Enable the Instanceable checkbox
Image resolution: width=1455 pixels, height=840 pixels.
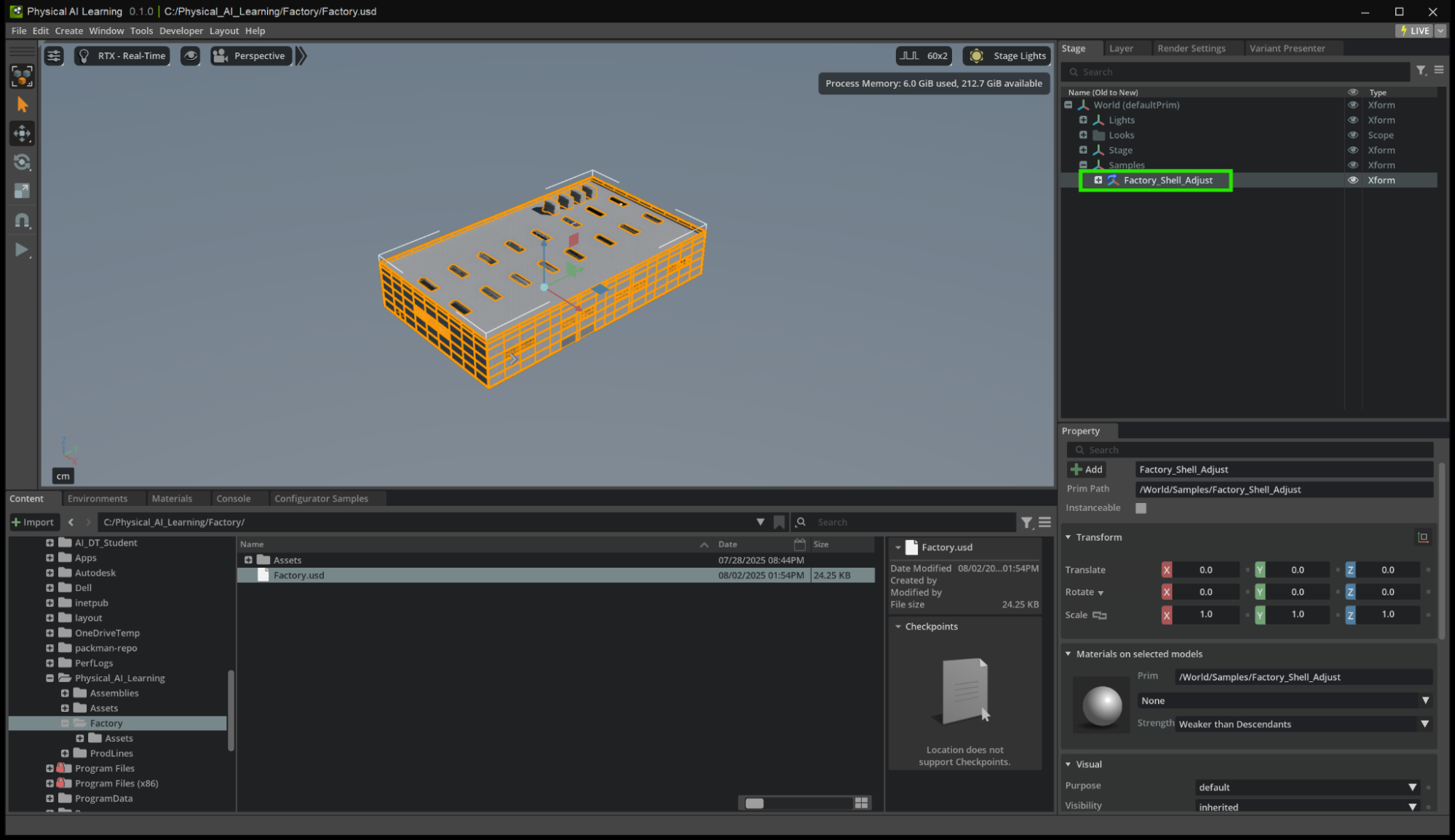(1141, 508)
